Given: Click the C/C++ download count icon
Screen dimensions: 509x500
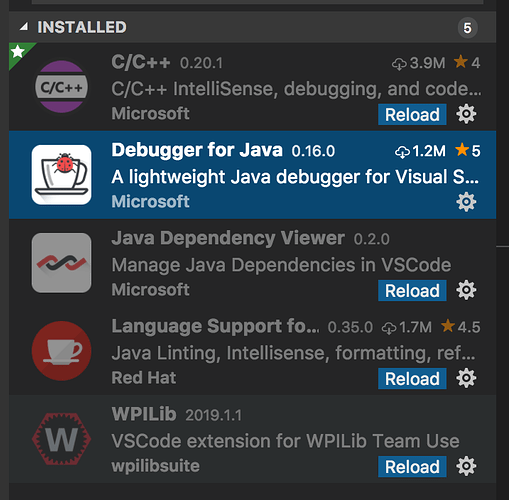Looking at the screenshot, I should click(399, 63).
